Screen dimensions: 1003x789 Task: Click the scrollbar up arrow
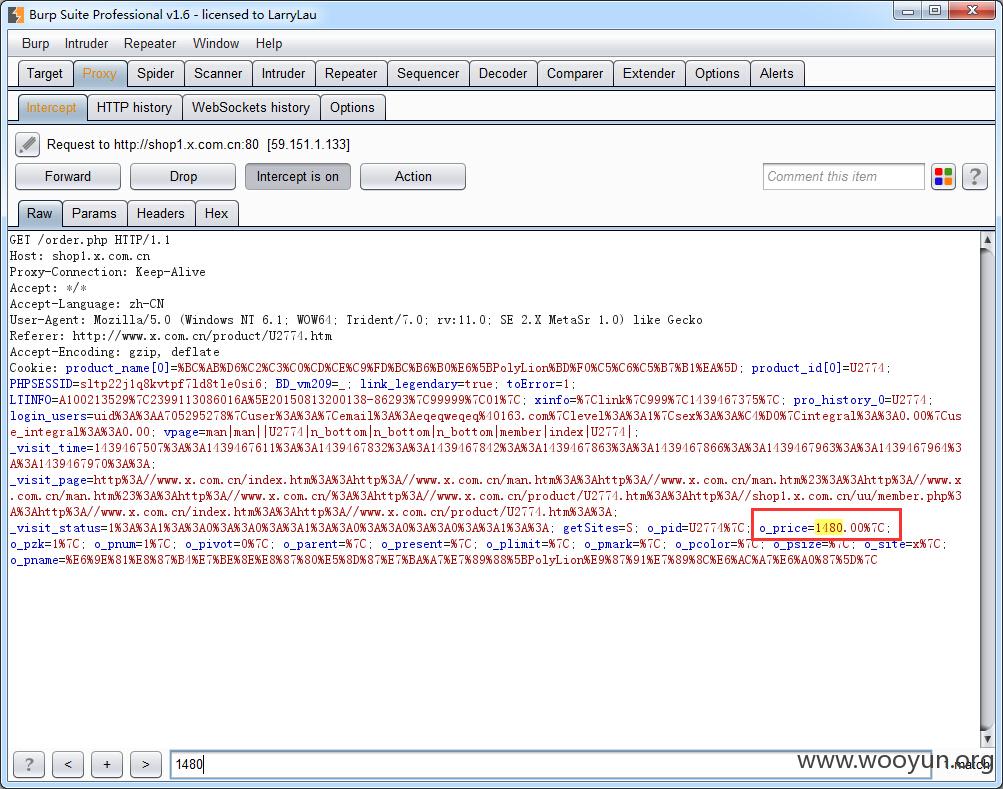[987, 239]
